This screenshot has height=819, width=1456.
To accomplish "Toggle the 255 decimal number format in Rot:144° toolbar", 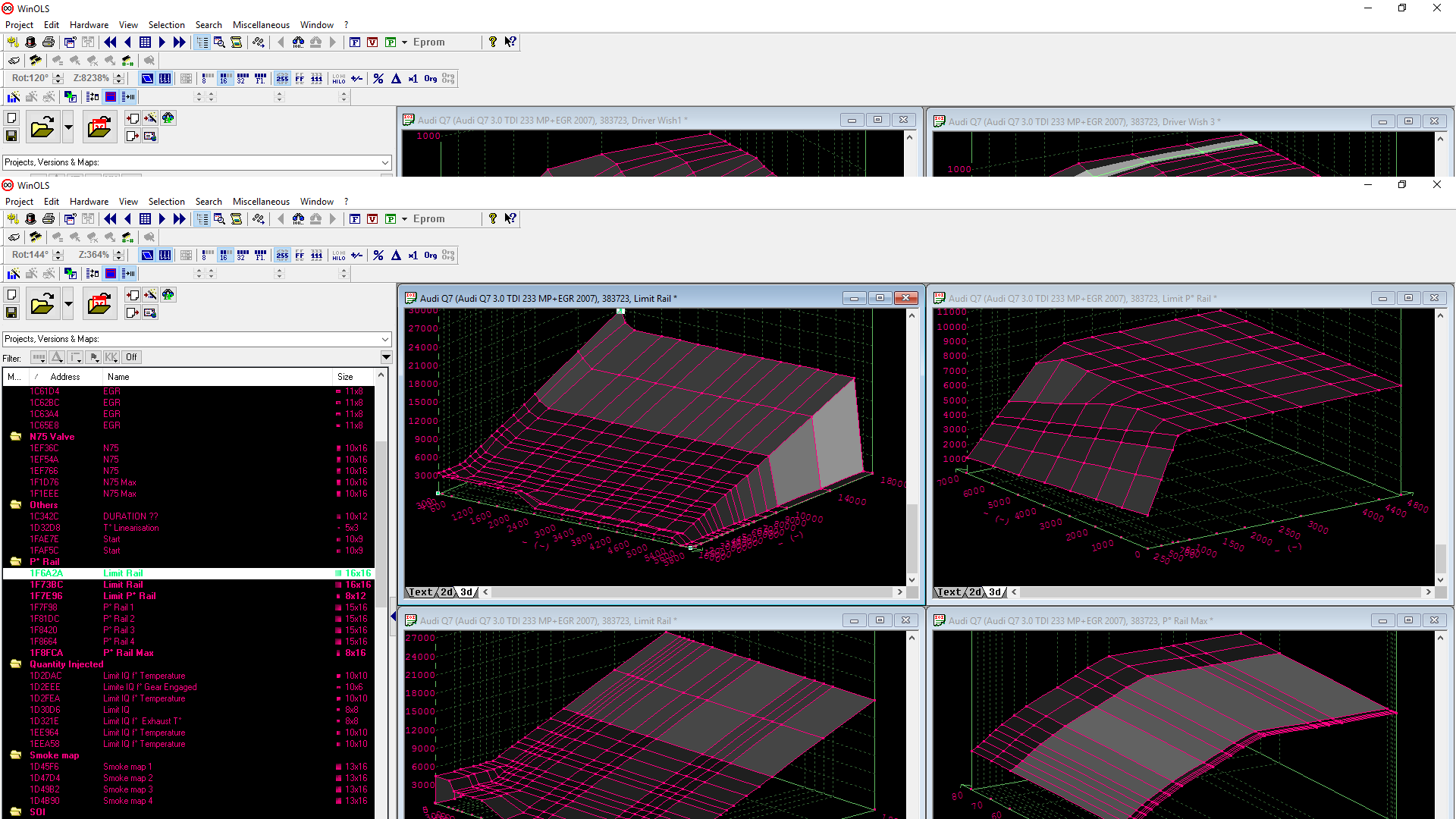I will pyautogui.click(x=282, y=256).
